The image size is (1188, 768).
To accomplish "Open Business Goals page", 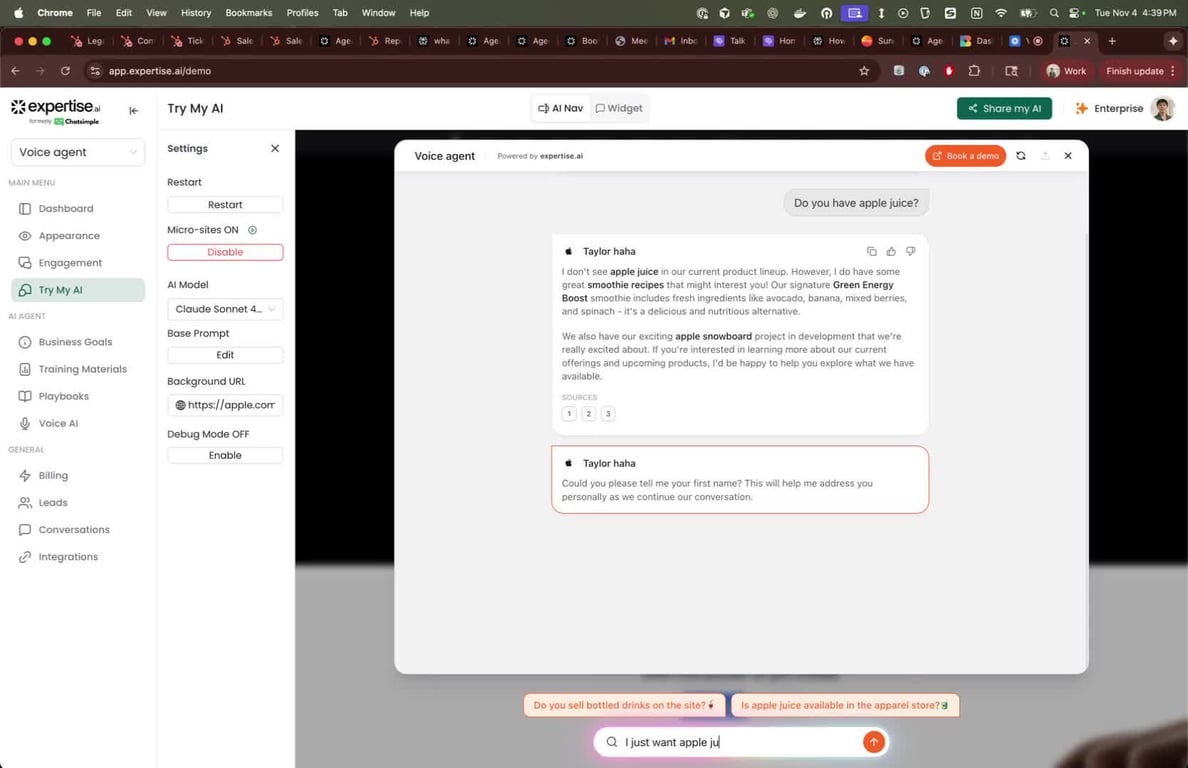I will (75, 342).
